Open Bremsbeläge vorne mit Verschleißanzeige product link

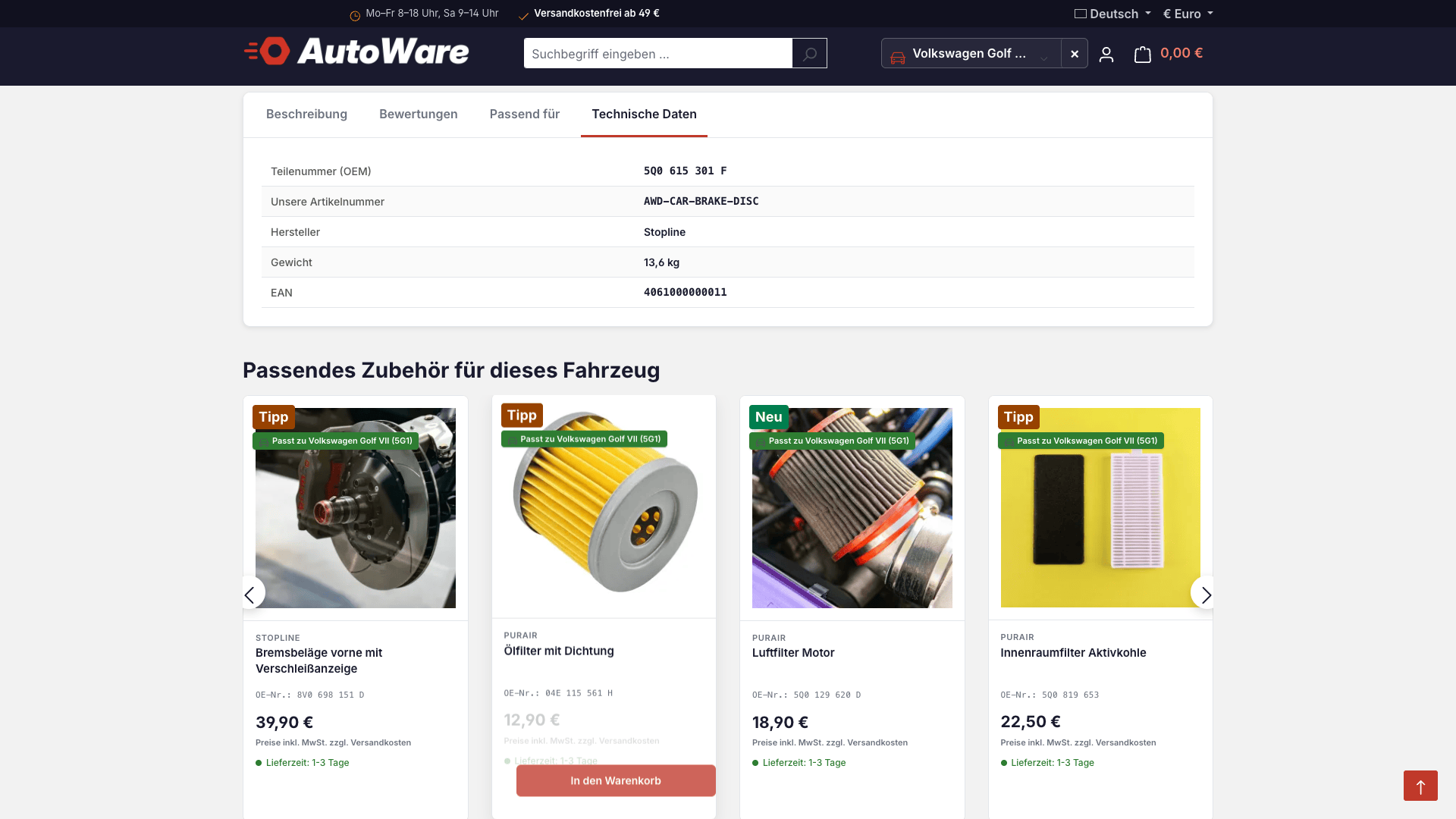tap(318, 661)
